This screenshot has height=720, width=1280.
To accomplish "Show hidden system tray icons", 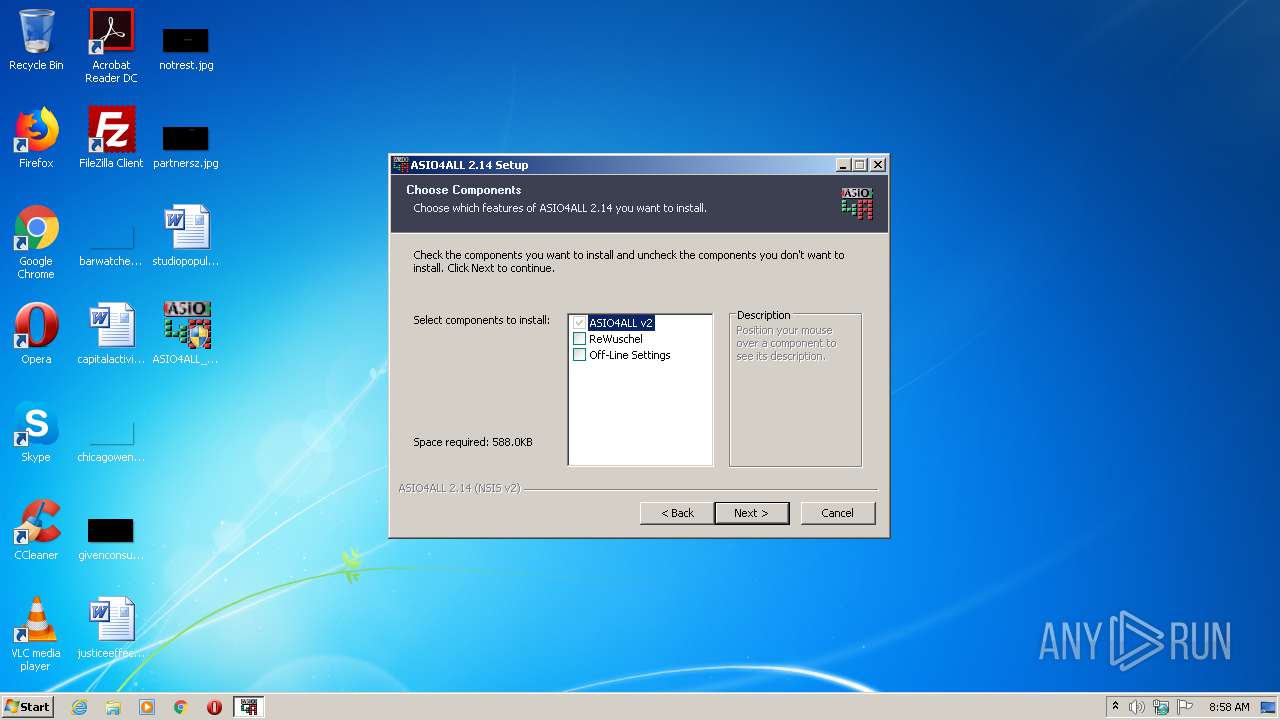I will [1116, 707].
